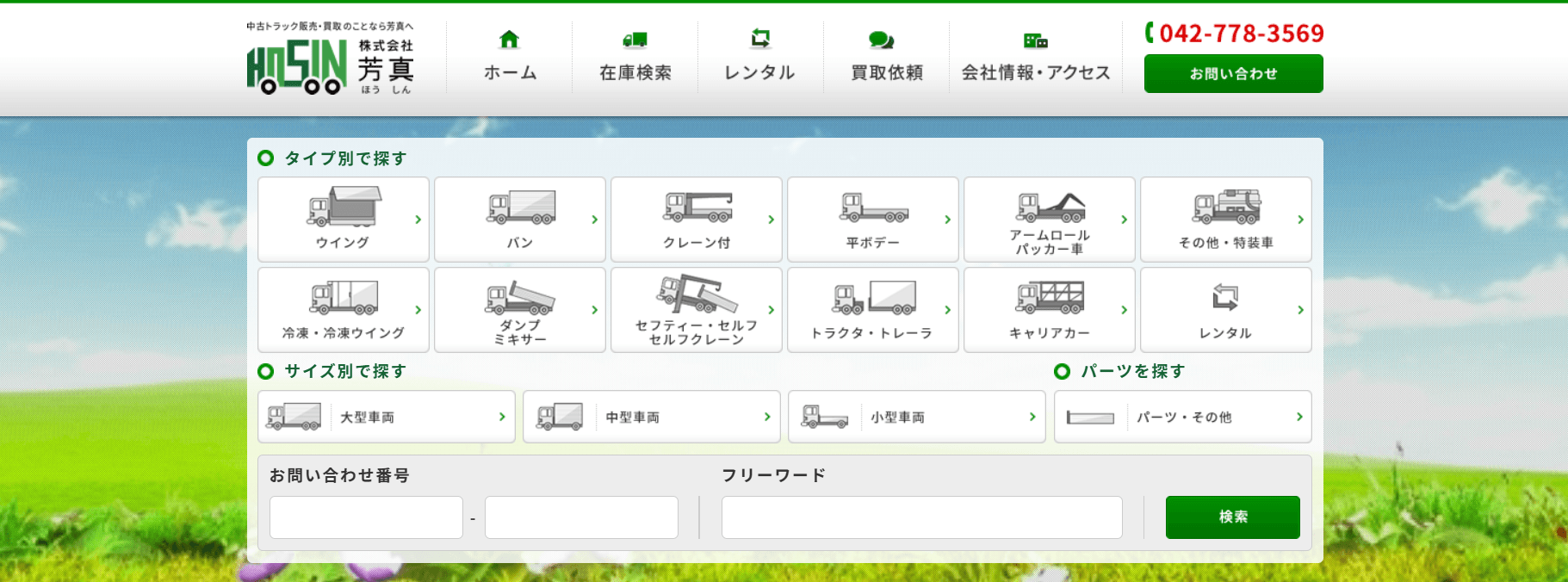Go to the レンタル navigation item
Screen dimensions: 1568x582
[x=760, y=58]
